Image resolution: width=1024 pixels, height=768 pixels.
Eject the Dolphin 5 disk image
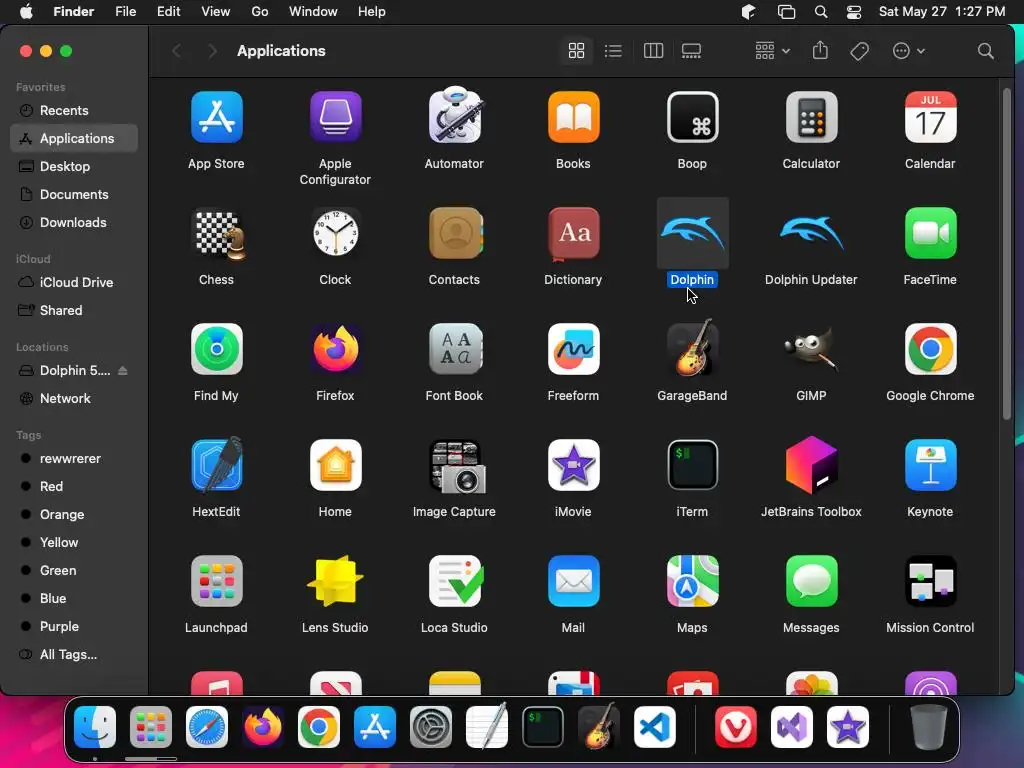pos(122,371)
